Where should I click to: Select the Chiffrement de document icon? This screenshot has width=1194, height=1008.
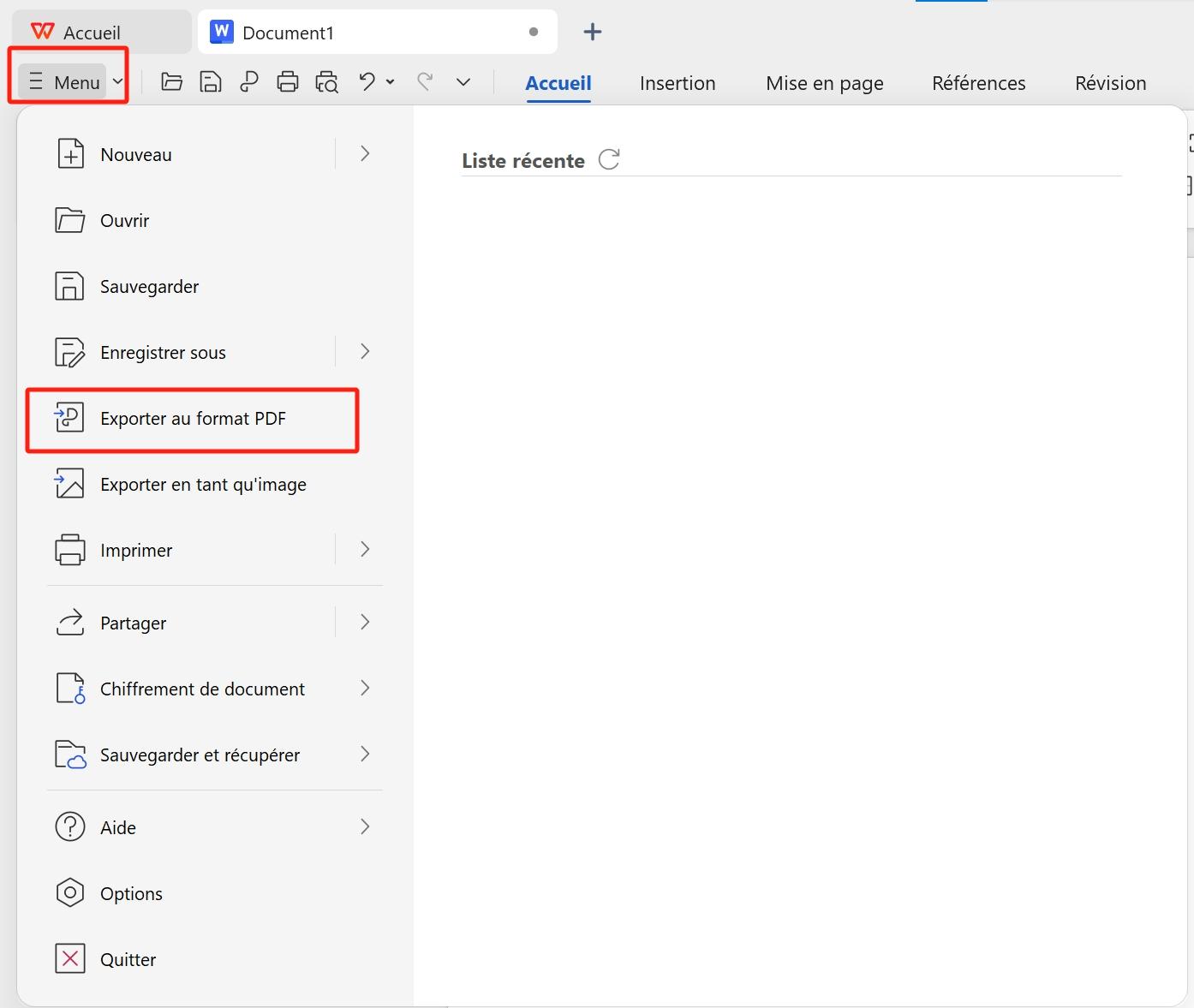(69, 688)
